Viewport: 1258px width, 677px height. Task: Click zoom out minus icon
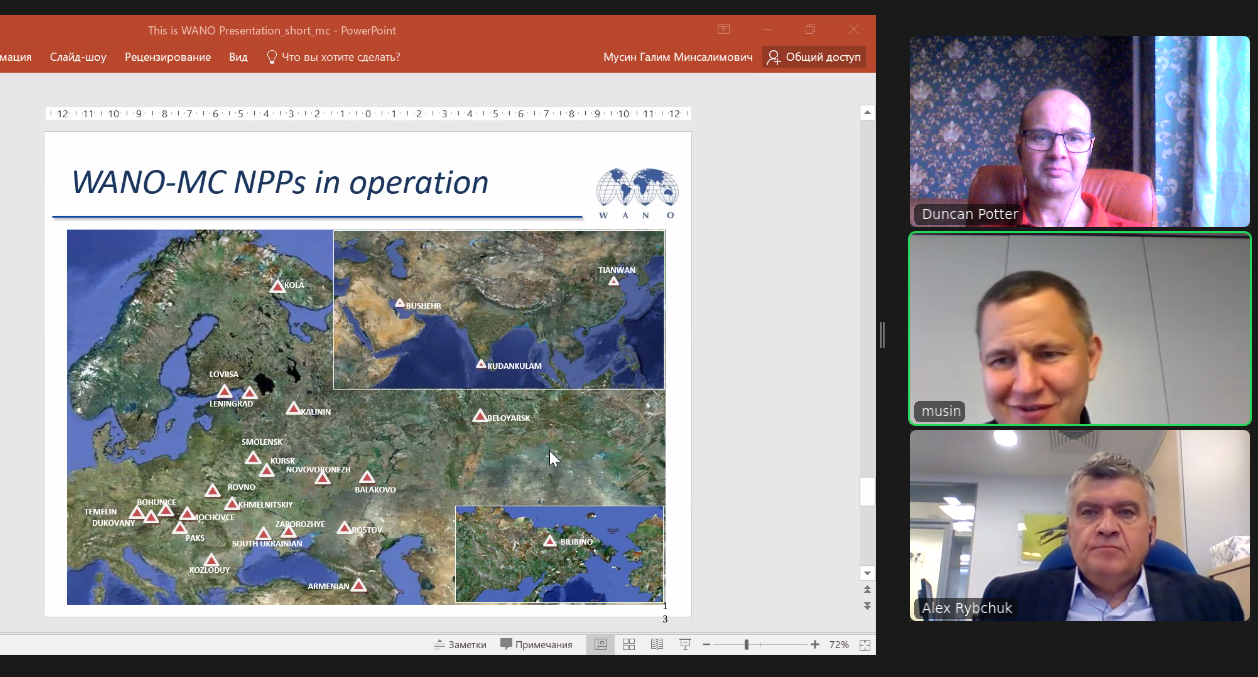click(706, 645)
